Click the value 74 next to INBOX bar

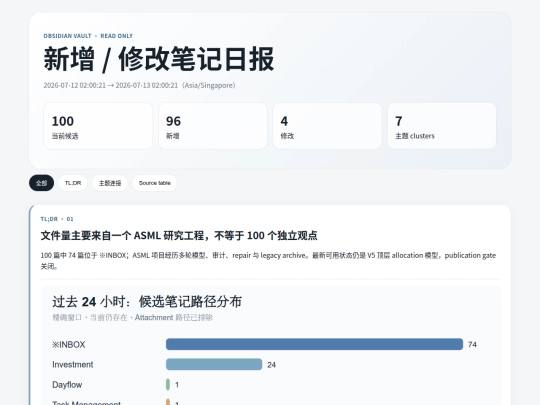(x=472, y=344)
